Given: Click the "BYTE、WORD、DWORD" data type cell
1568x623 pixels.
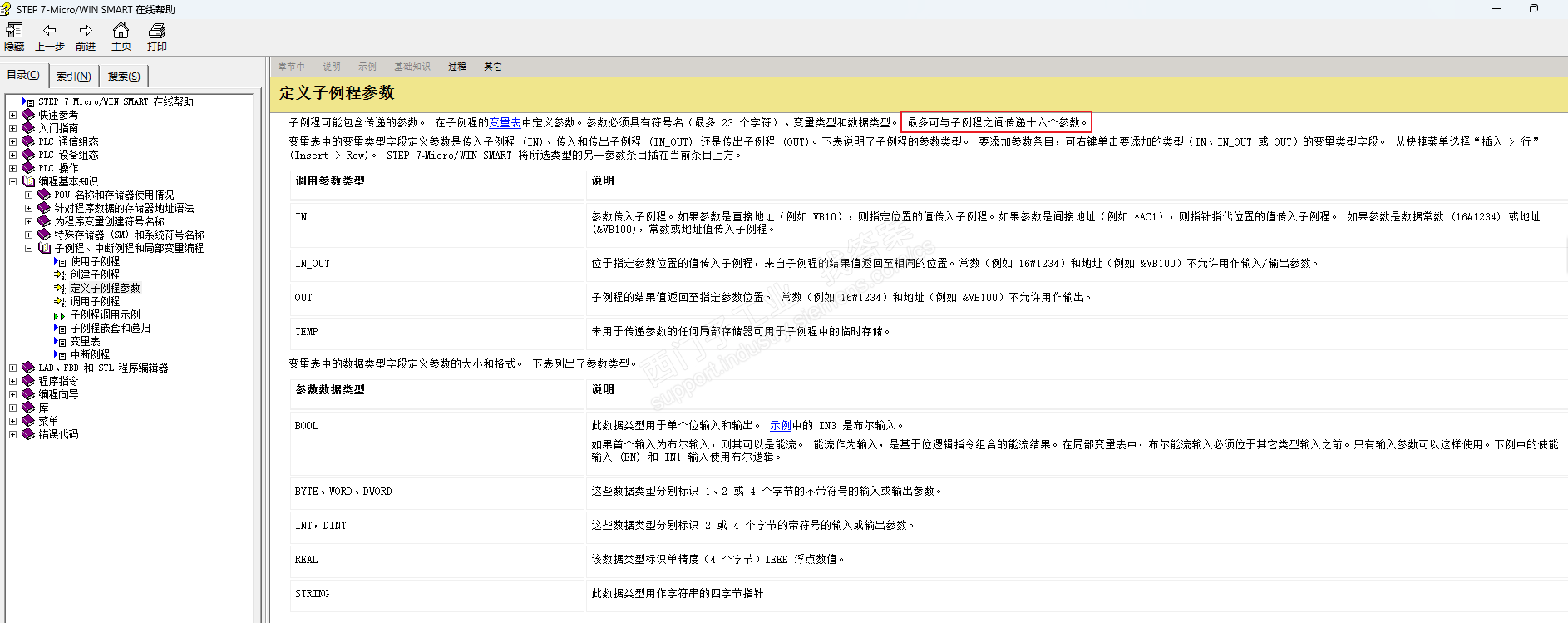Looking at the screenshot, I should click(437, 492).
